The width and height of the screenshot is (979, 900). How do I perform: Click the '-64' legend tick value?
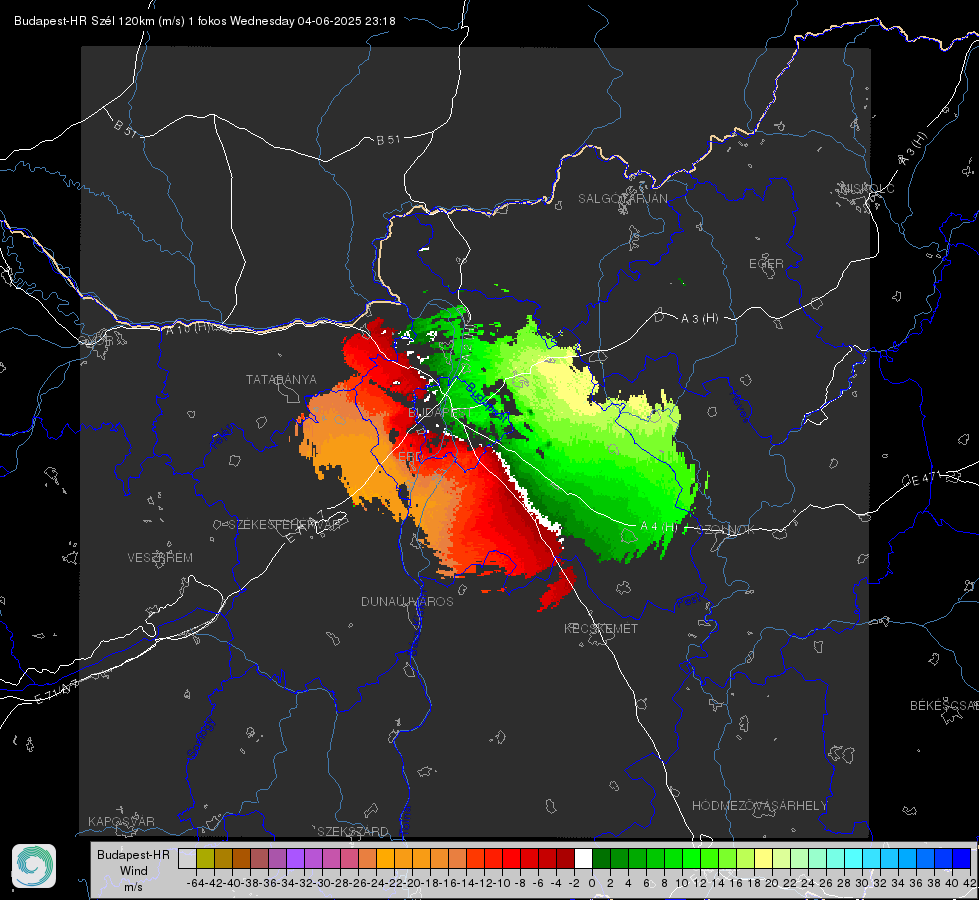195,883
